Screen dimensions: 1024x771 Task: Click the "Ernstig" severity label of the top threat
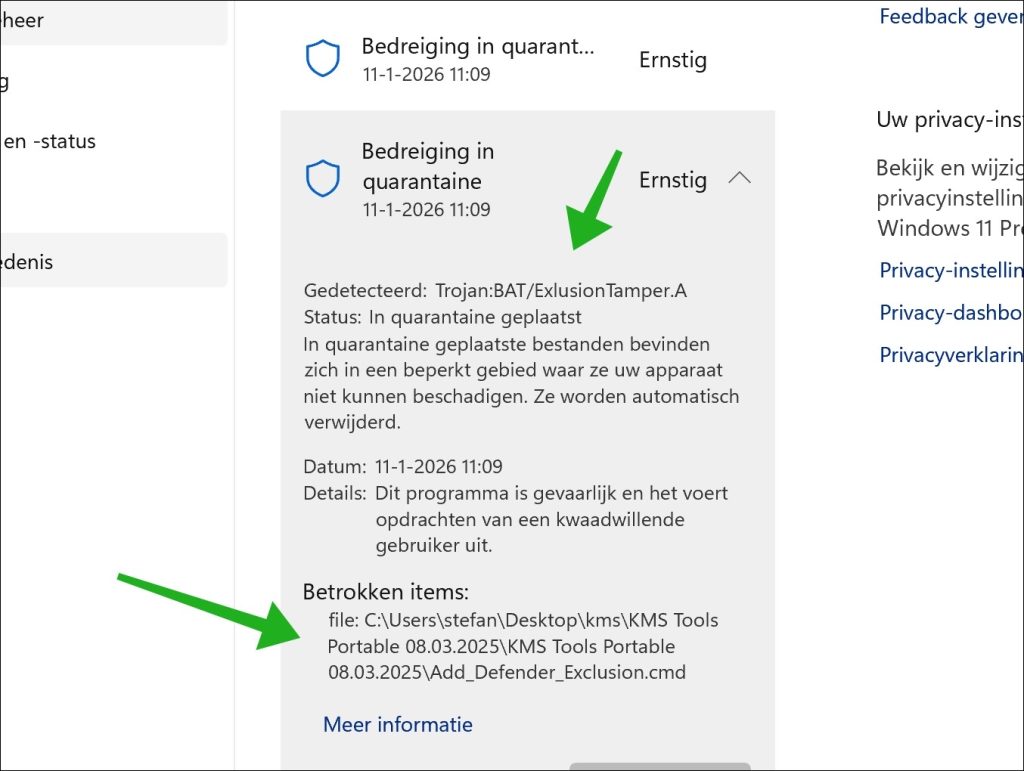point(672,60)
